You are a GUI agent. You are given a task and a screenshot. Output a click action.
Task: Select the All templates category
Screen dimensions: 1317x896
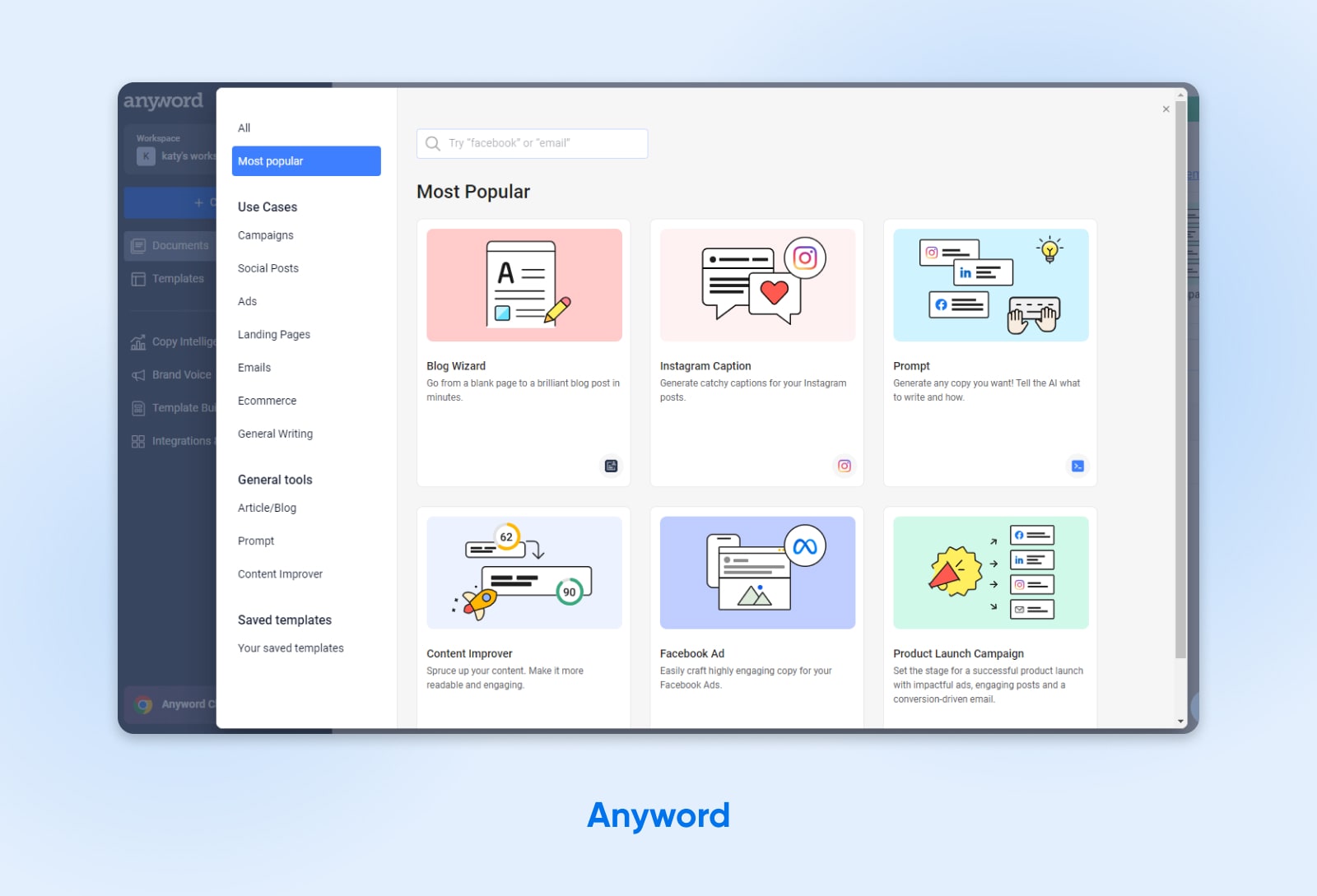pyautogui.click(x=244, y=128)
